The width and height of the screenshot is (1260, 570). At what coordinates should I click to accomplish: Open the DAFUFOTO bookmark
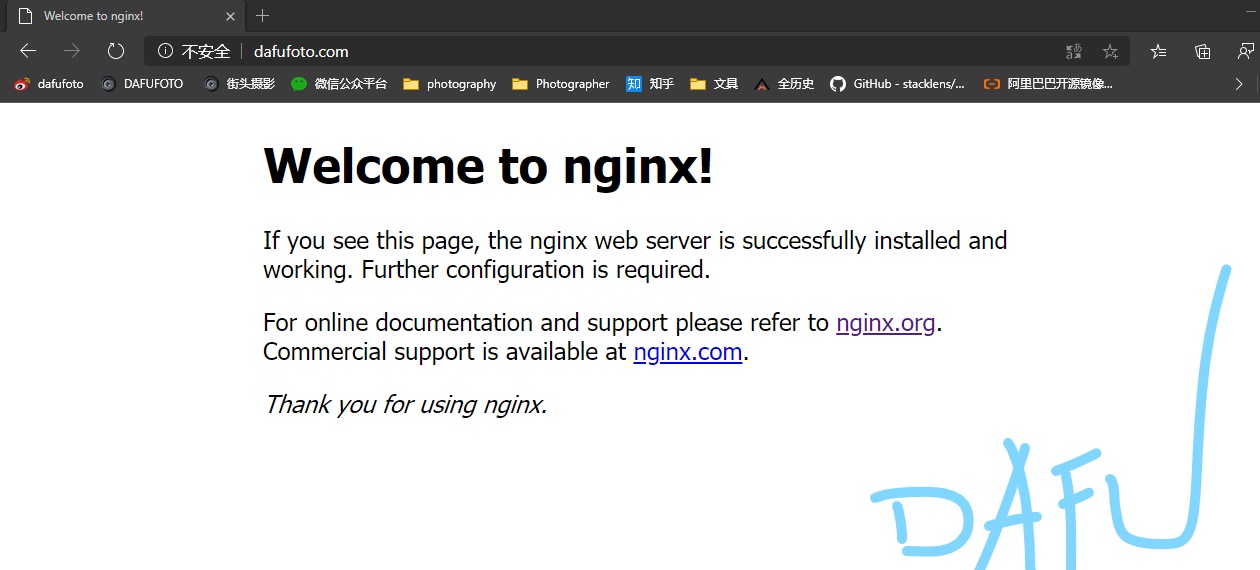(142, 84)
